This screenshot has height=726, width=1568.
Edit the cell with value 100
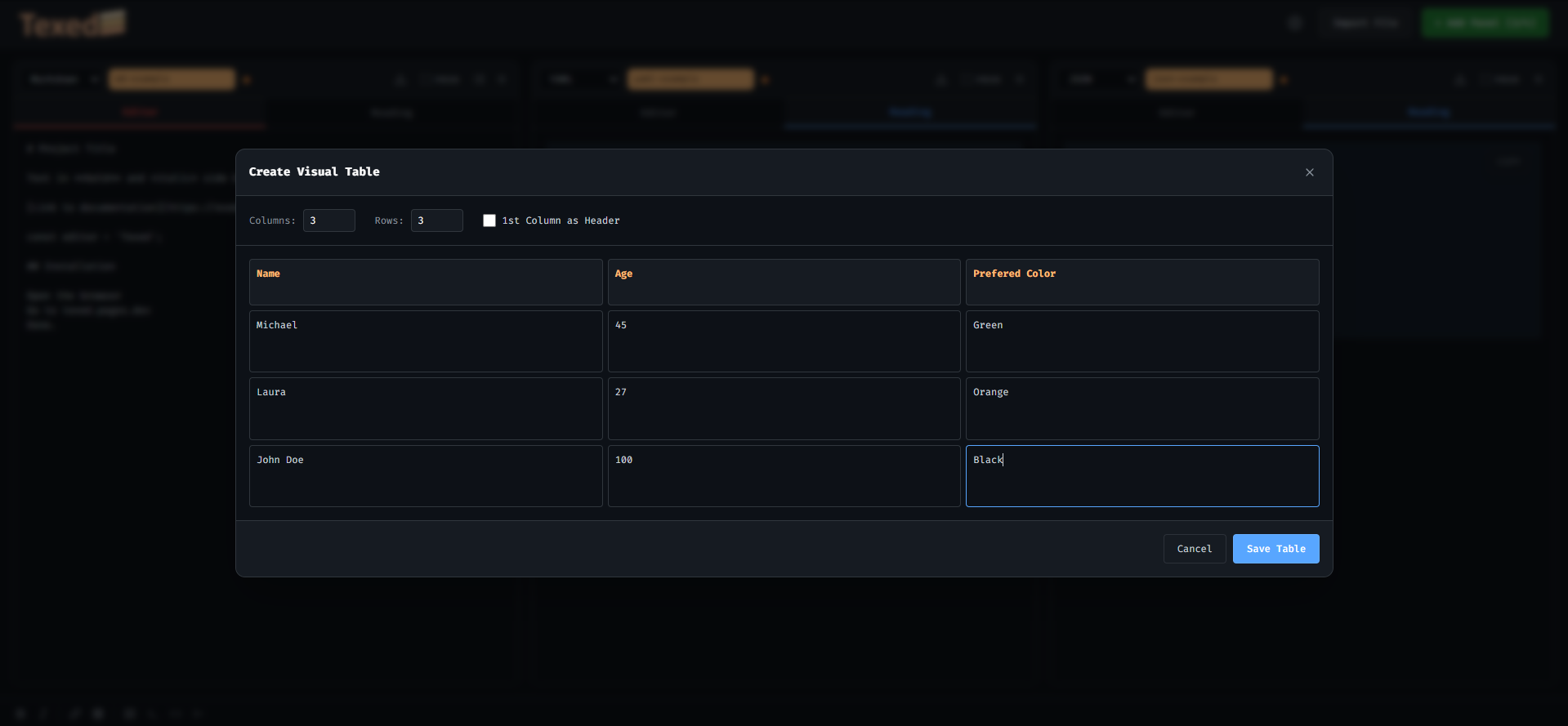point(784,476)
